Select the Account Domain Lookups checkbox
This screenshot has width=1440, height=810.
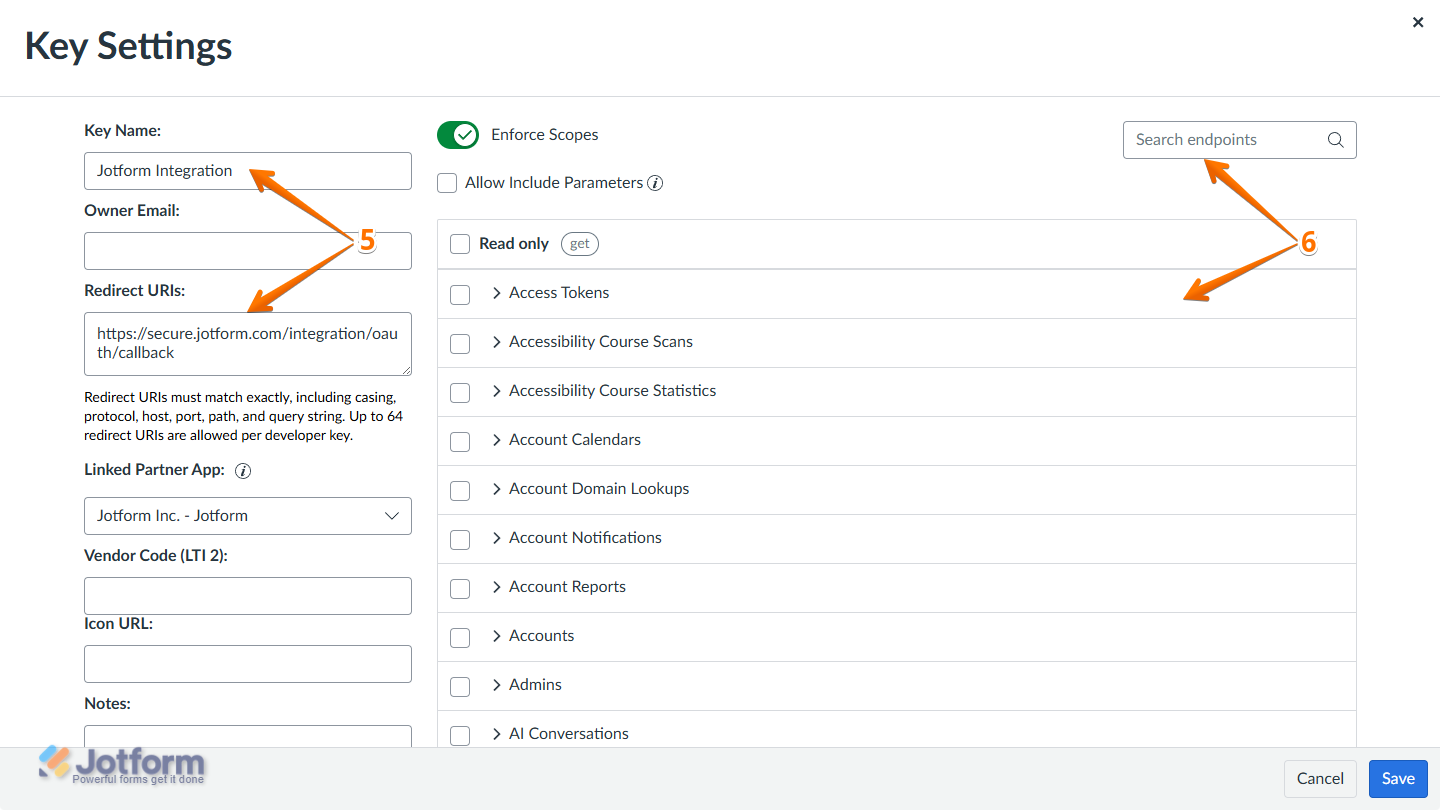tap(460, 490)
